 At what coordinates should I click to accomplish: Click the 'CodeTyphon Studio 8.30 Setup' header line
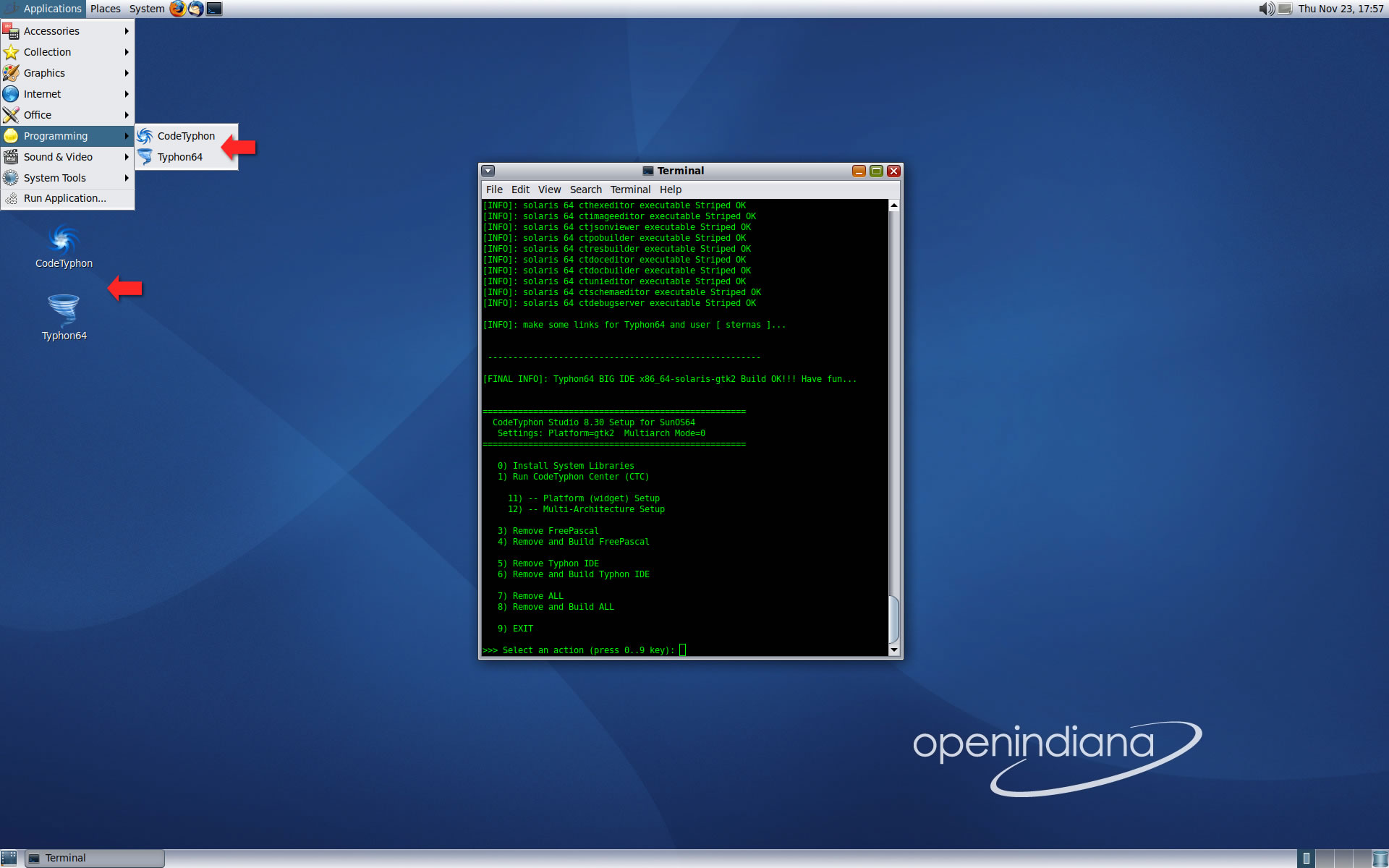pyautogui.click(x=593, y=422)
